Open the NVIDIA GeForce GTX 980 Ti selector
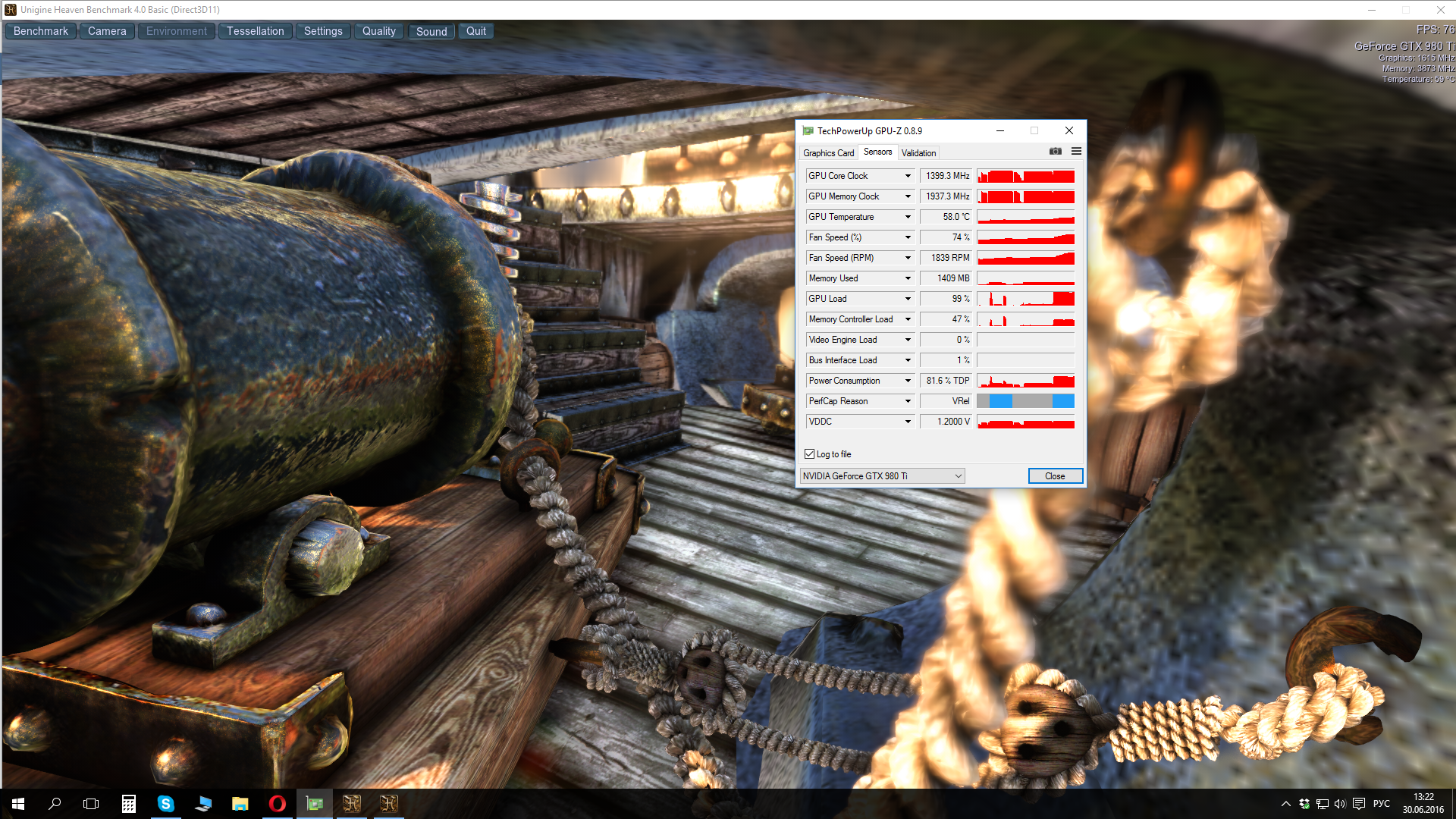 click(882, 476)
